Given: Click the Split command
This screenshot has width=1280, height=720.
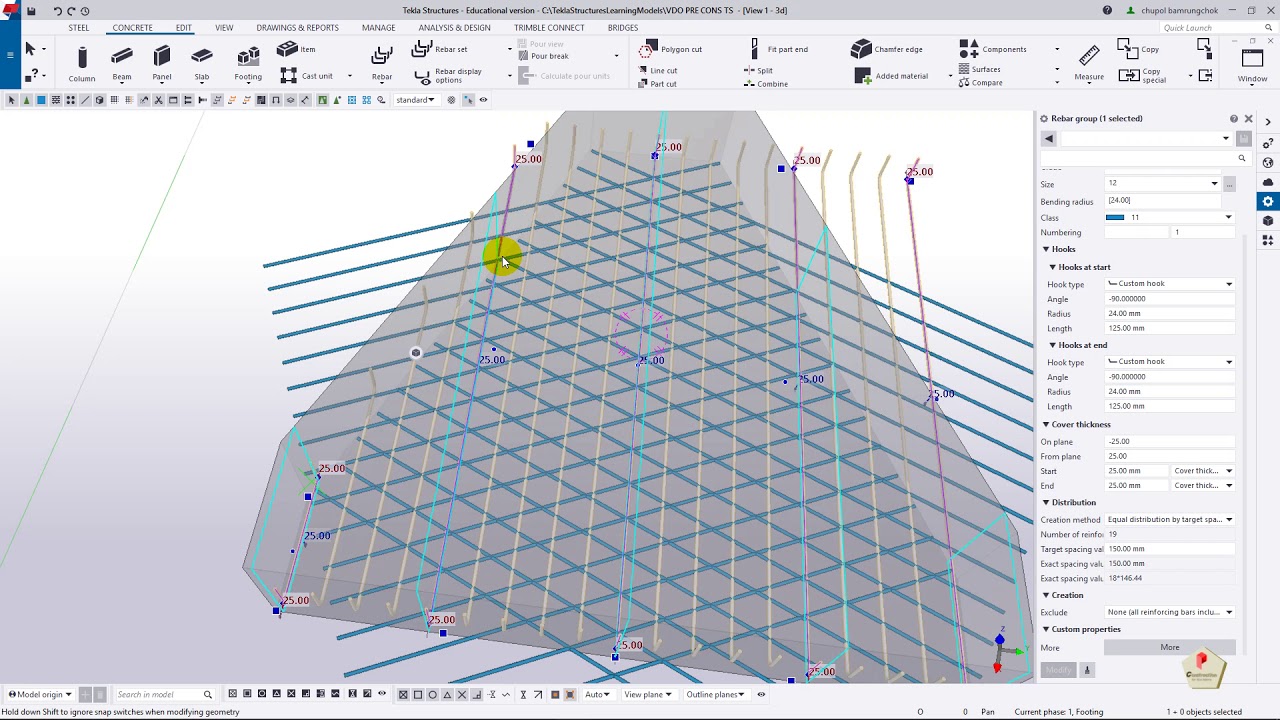Looking at the screenshot, I should 759,71.
